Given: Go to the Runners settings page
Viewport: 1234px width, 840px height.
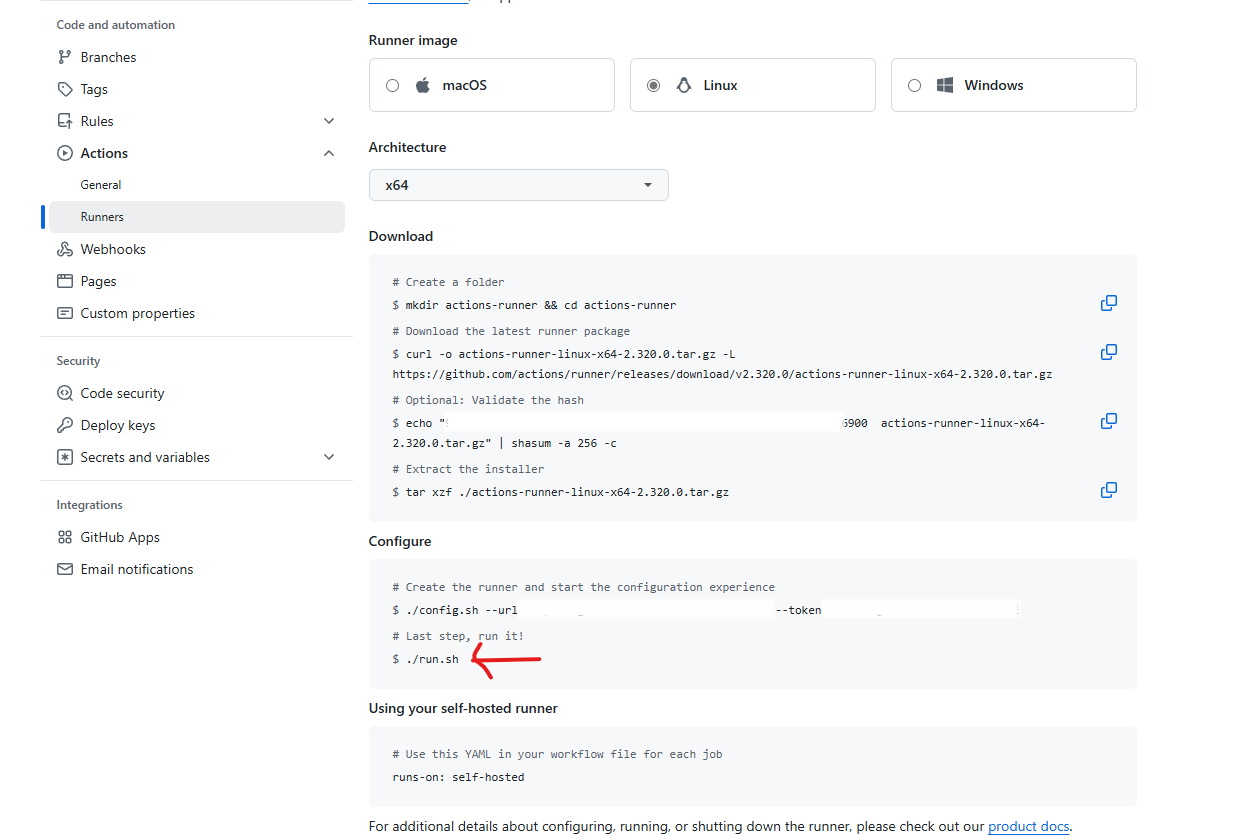Looking at the screenshot, I should (x=102, y=217).
